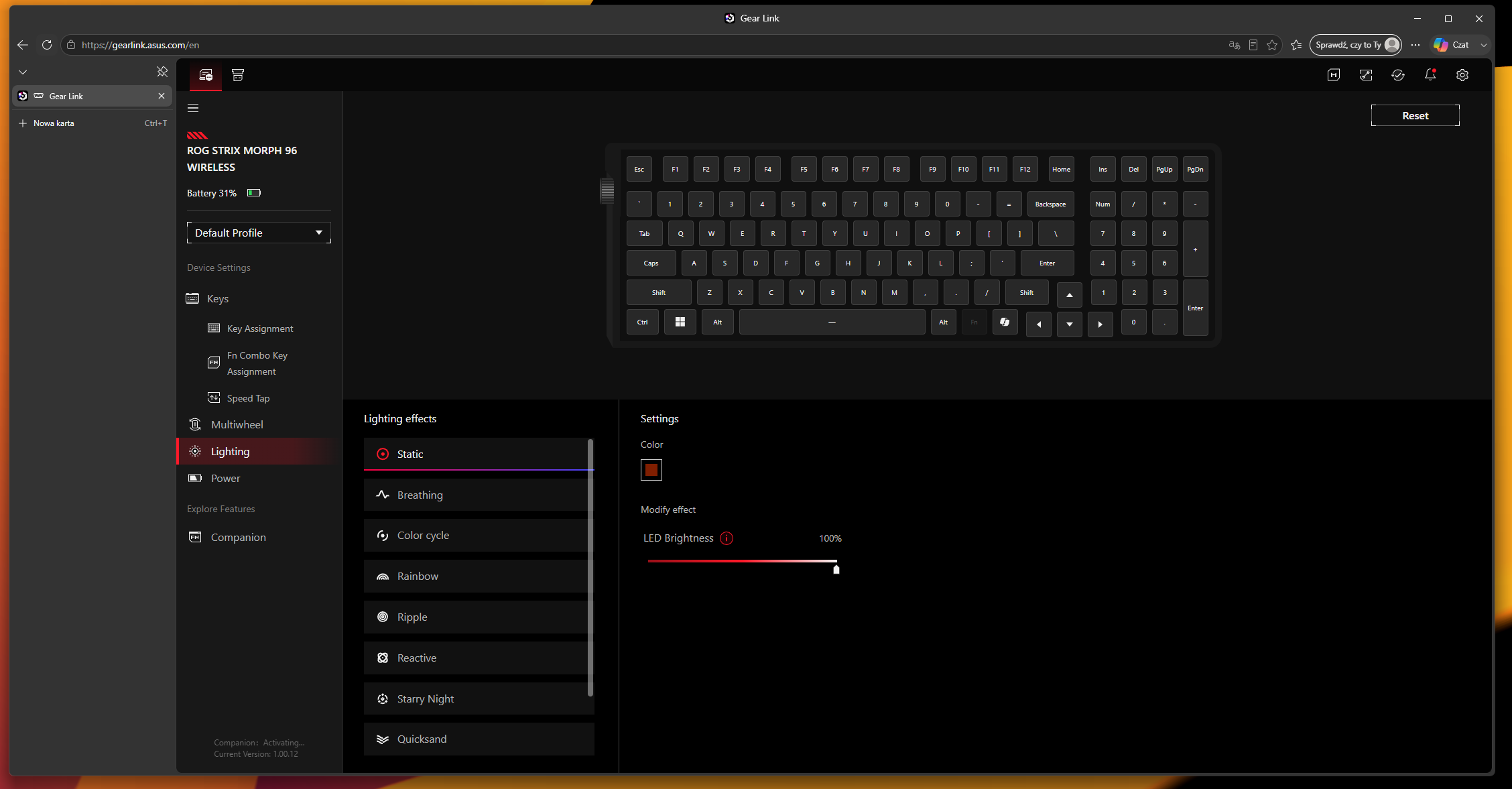Select Lighting in the sidebar
Screen dimensions: 1512x789
(x=259, y=451)
